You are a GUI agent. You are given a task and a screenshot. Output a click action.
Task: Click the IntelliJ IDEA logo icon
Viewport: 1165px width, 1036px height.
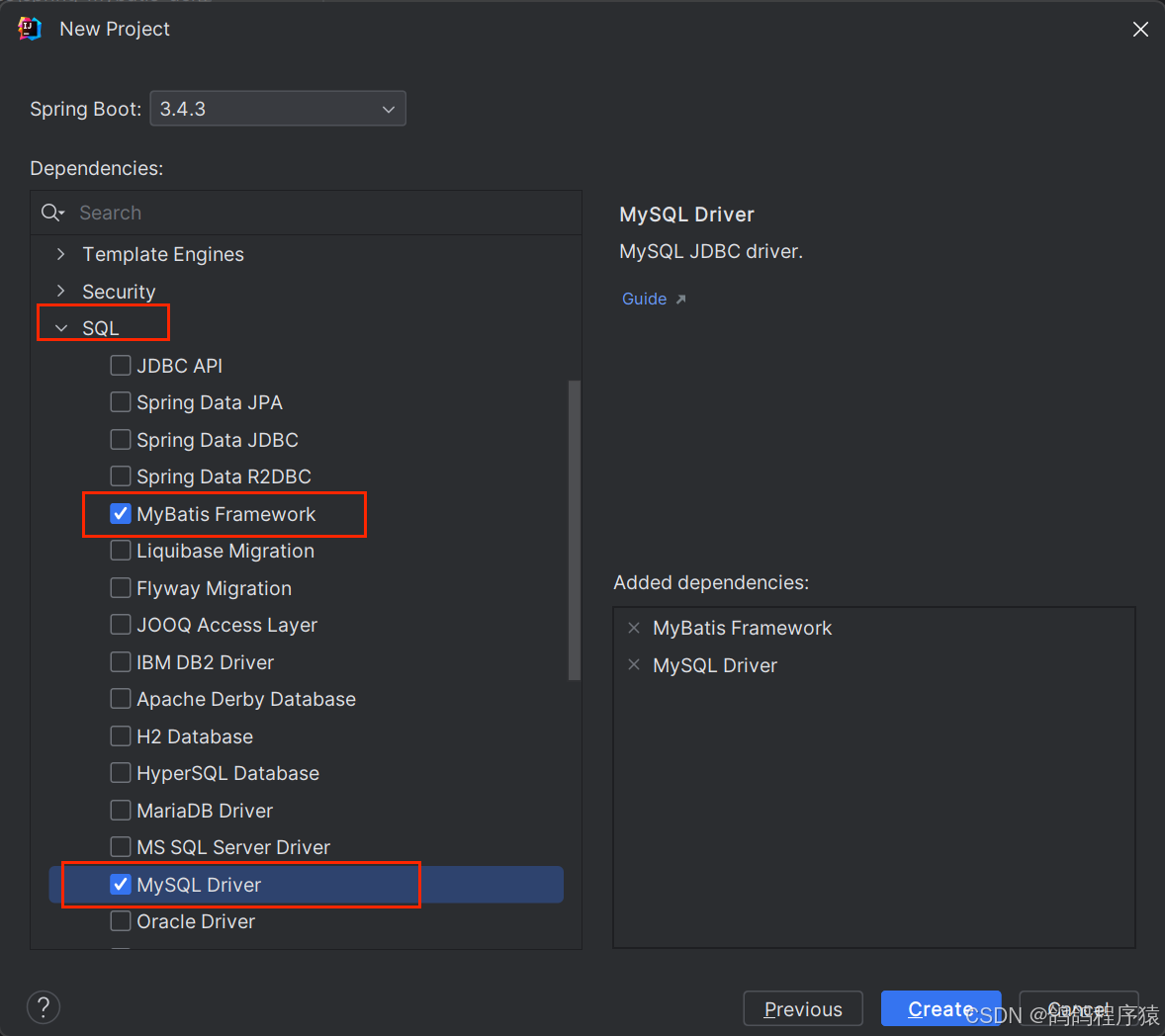[x=29, y=29]
